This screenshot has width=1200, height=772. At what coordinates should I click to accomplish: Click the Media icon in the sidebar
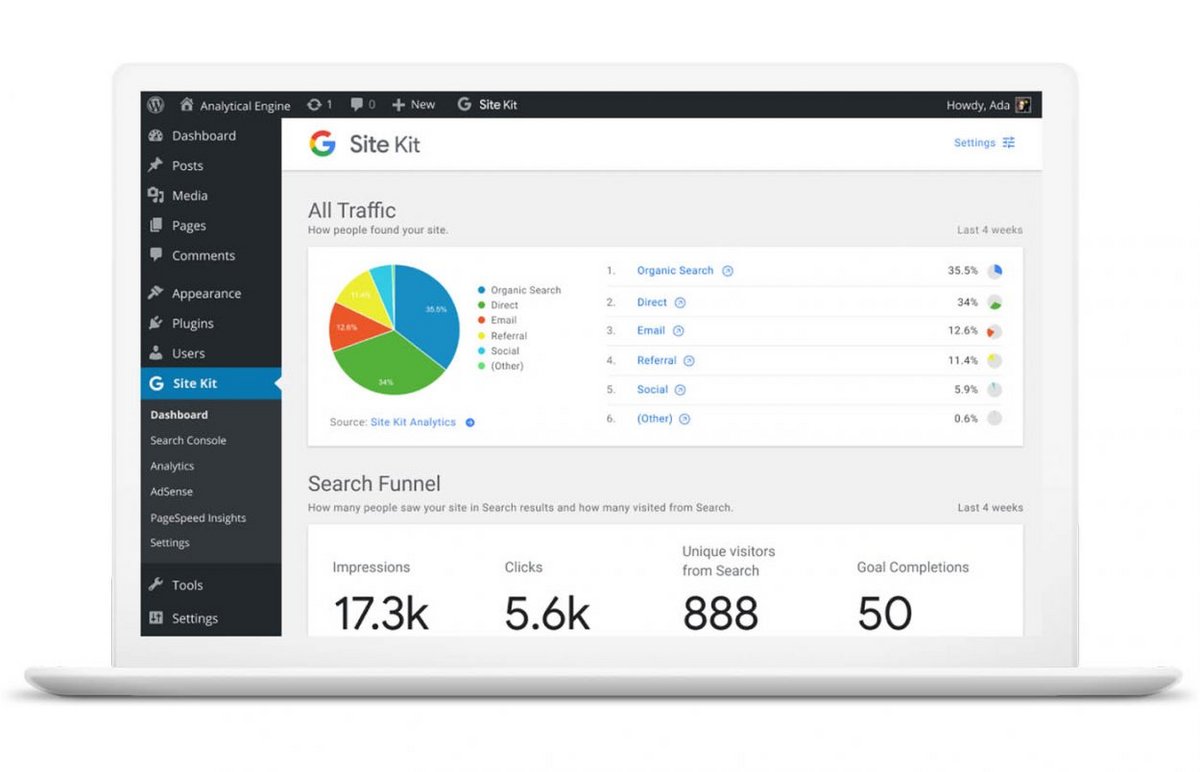[x=156, y=196]
